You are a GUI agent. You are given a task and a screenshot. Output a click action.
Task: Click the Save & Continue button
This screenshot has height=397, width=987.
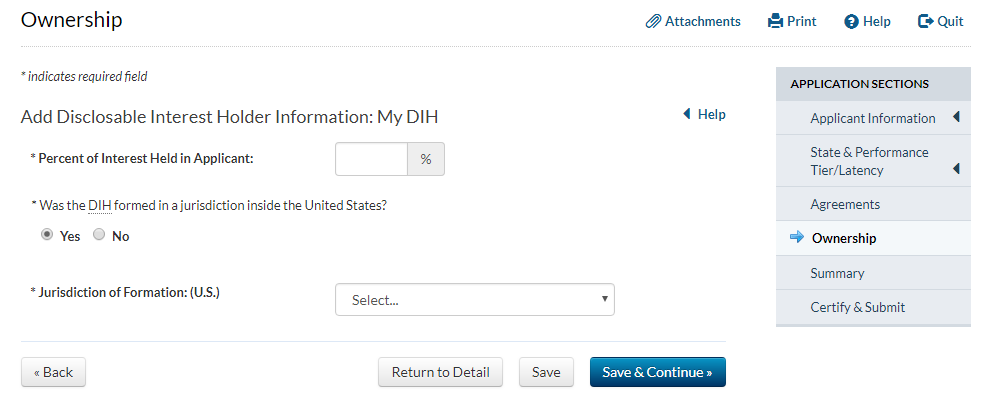(658, 372)
